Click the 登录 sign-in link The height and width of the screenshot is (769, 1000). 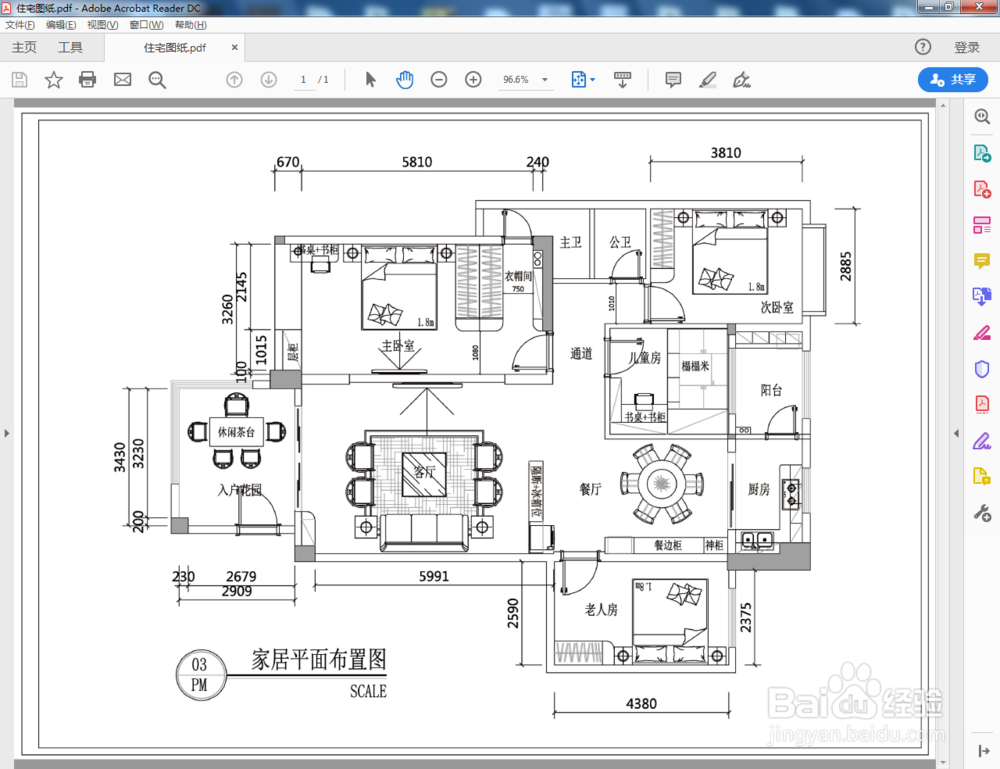967,47
